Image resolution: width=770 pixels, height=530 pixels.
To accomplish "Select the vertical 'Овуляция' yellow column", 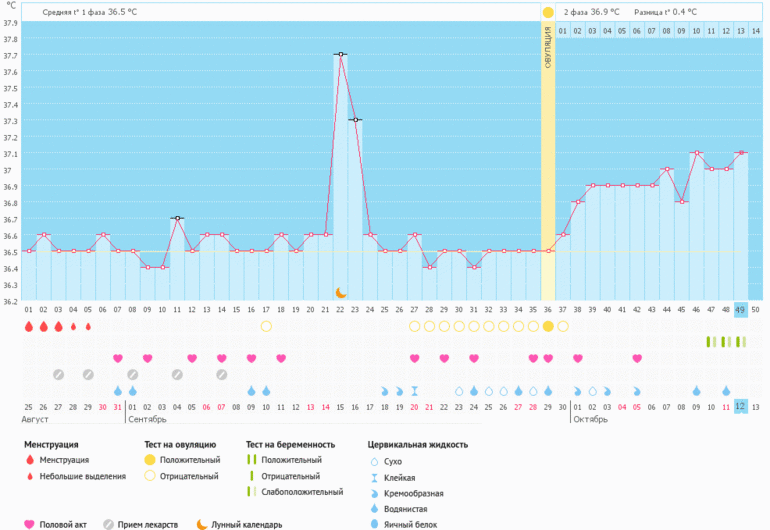I will click(547, 160).
